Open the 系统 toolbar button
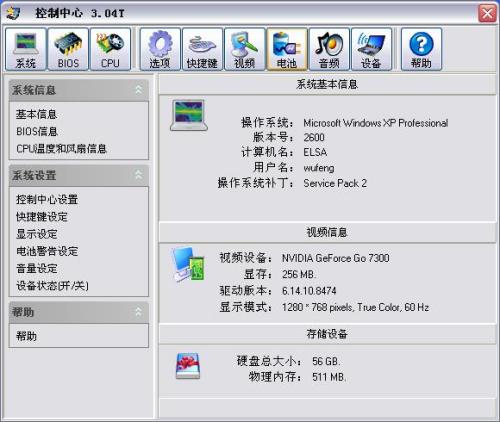The height and width of the screenshot is (422, 500). coord(26,49)
